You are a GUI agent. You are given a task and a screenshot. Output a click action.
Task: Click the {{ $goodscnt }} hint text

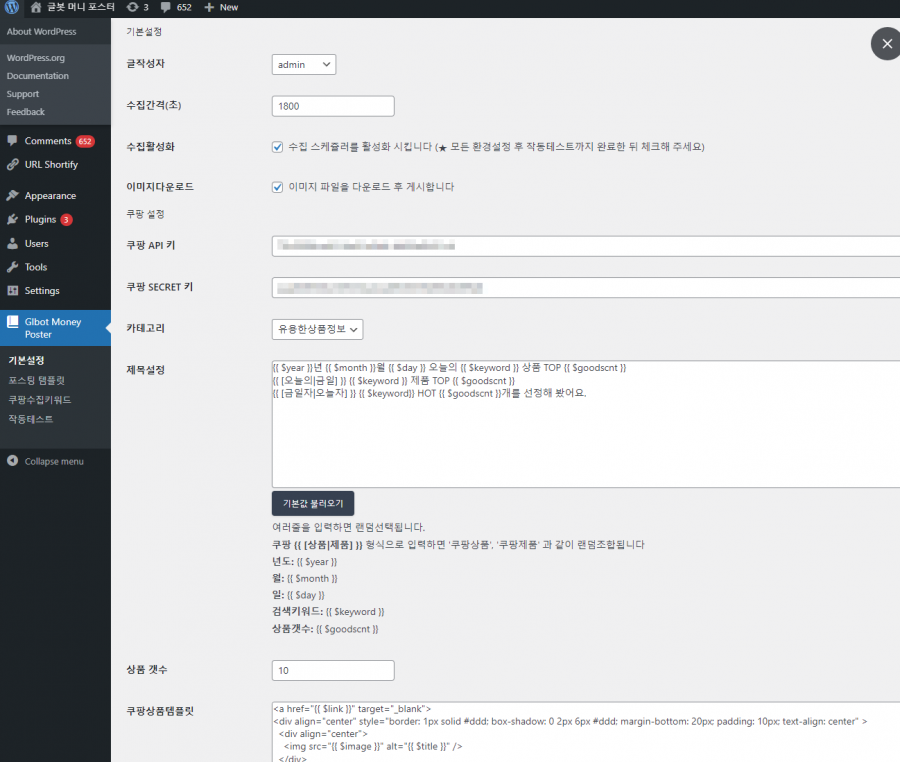[347, 629]
